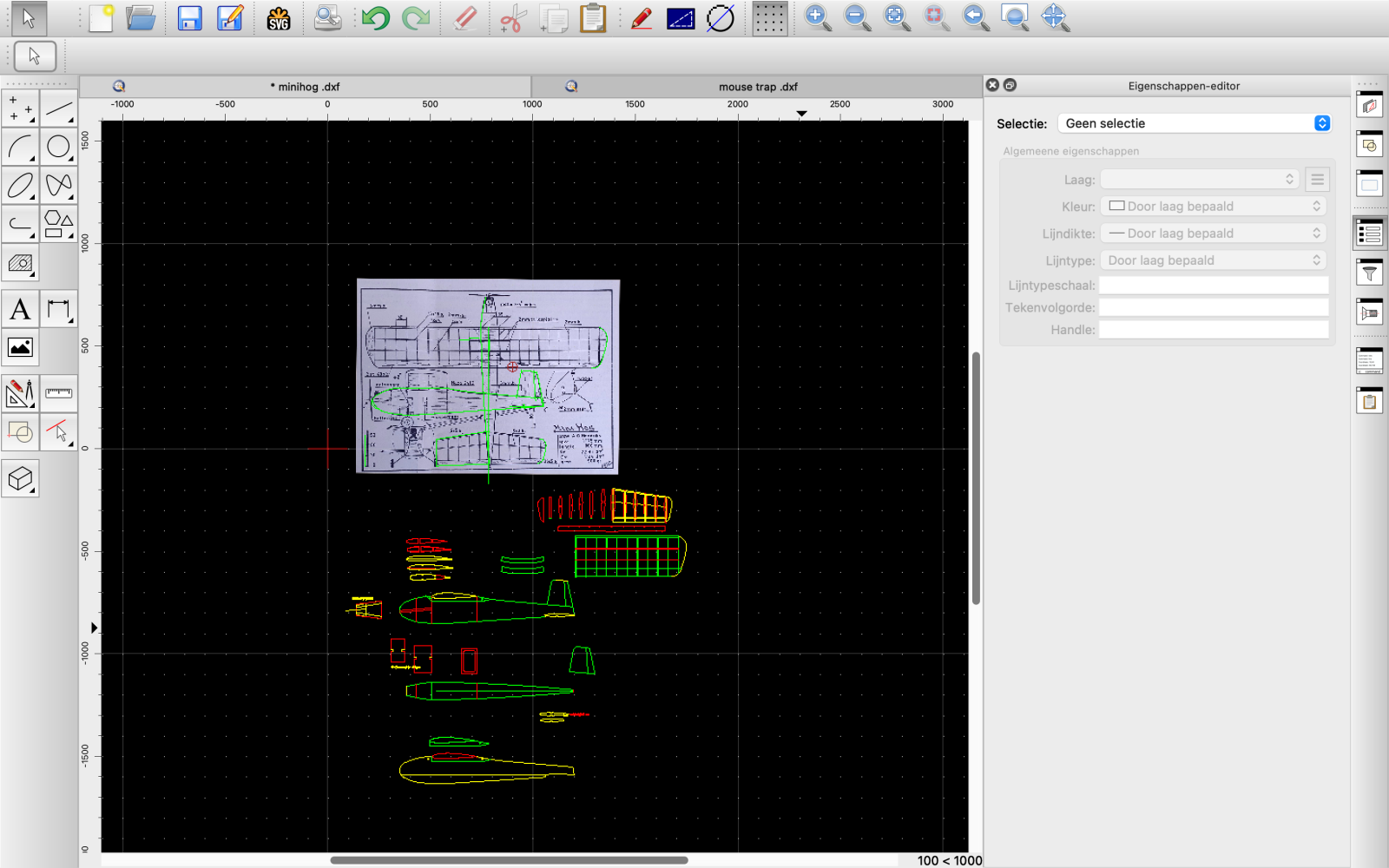Click the zoom to selection icon
1389x868 pixels.
click(x=936, y=17)
